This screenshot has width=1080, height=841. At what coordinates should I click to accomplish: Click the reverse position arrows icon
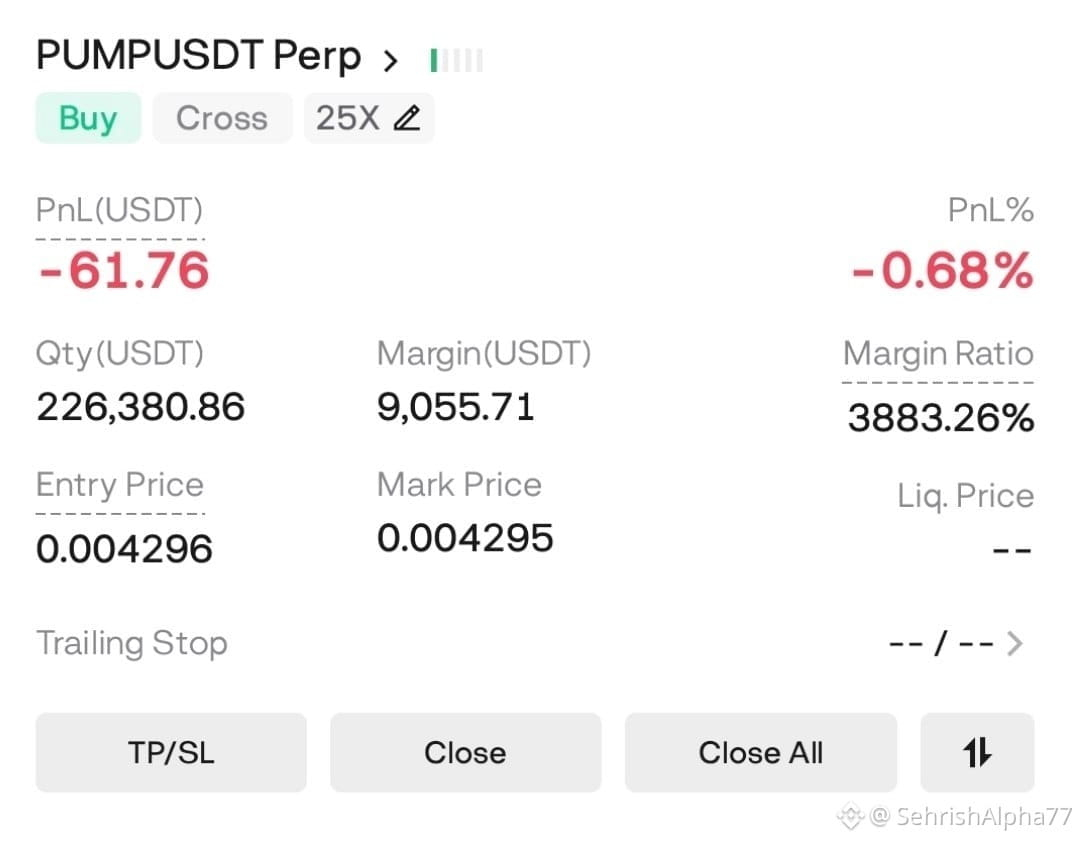977,752
